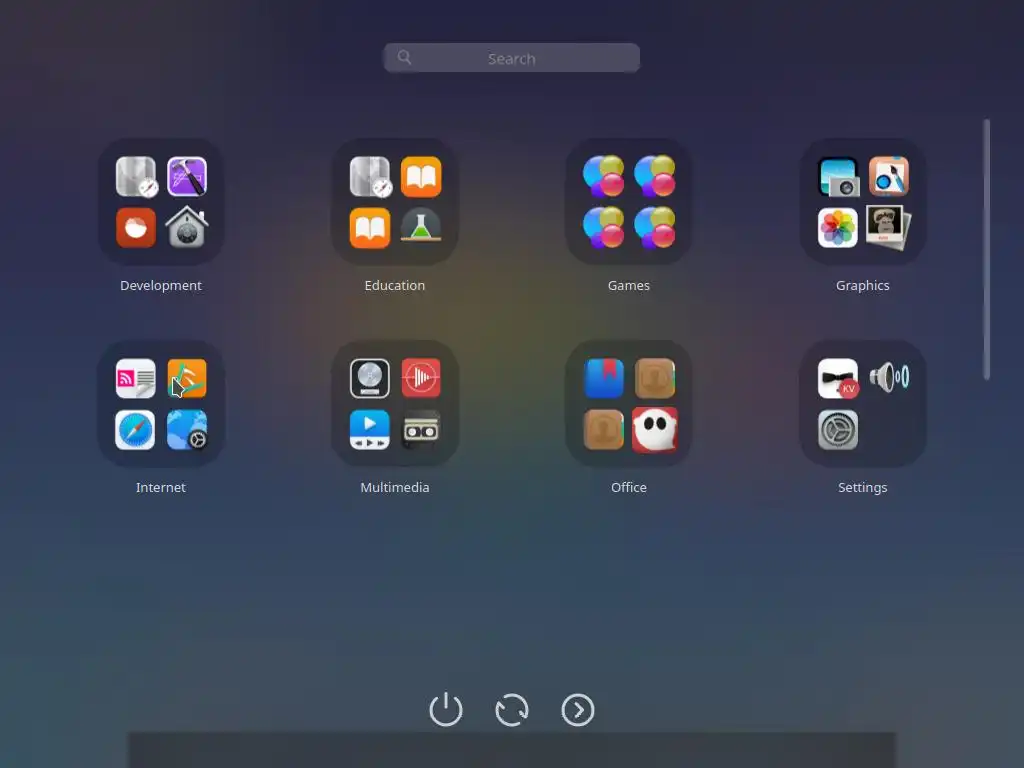
Task: Click compass directory icon in Development group
Action: point(136,176)
